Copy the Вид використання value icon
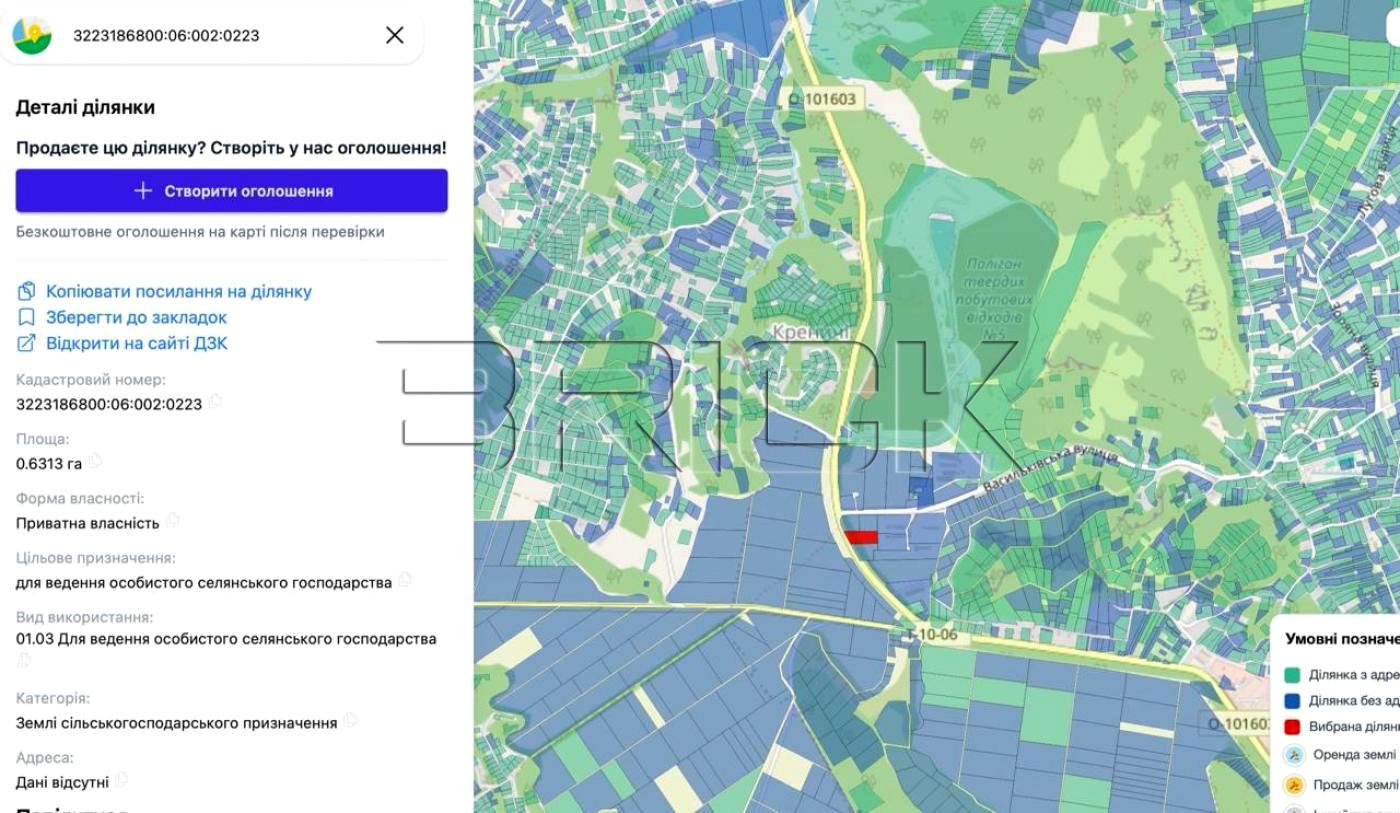Image resolution: width=1400 pixels, height=813 pixels. tap(24, 661)
